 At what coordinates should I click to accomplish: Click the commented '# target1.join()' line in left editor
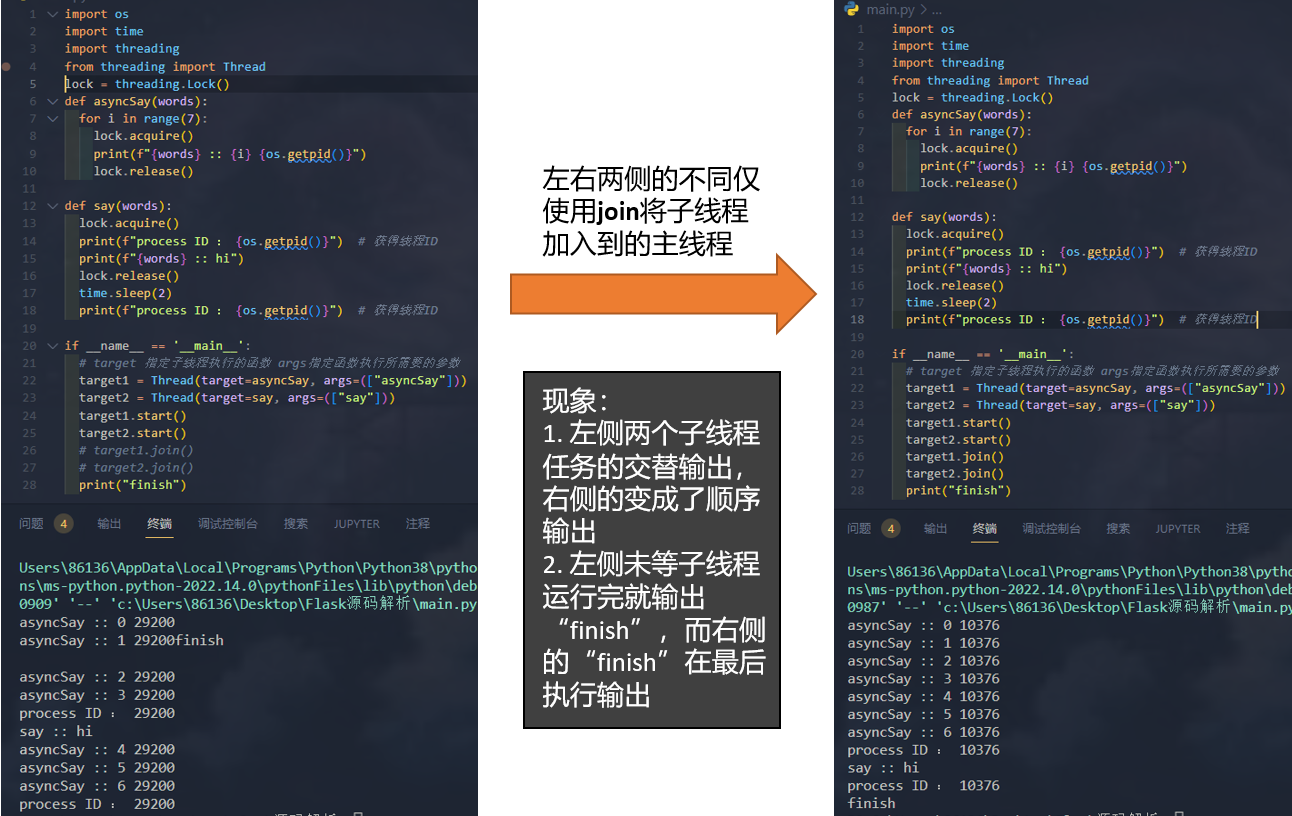pyautogui.click(x=136, y=450)
